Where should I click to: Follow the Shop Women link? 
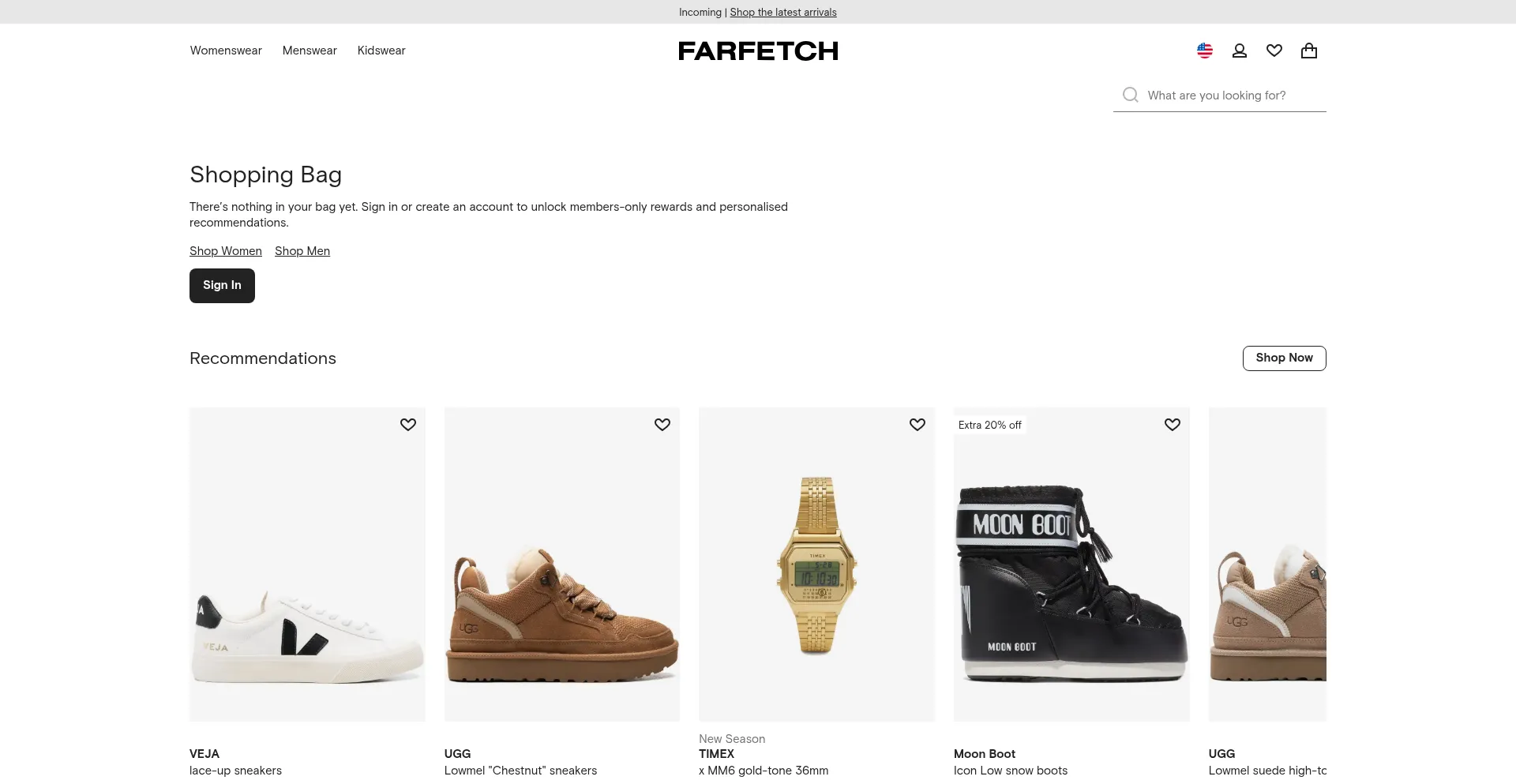tap(226, 251)
